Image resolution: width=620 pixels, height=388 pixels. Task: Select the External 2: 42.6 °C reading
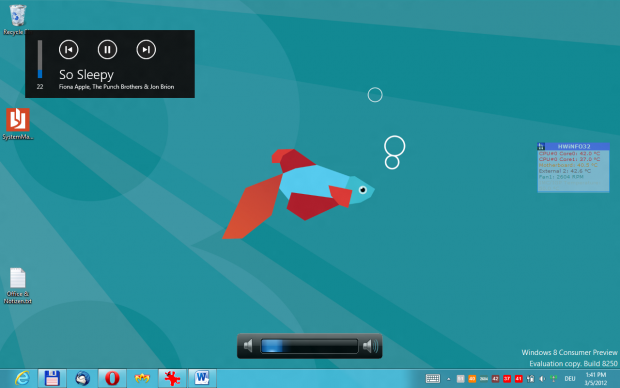[565, 171]
